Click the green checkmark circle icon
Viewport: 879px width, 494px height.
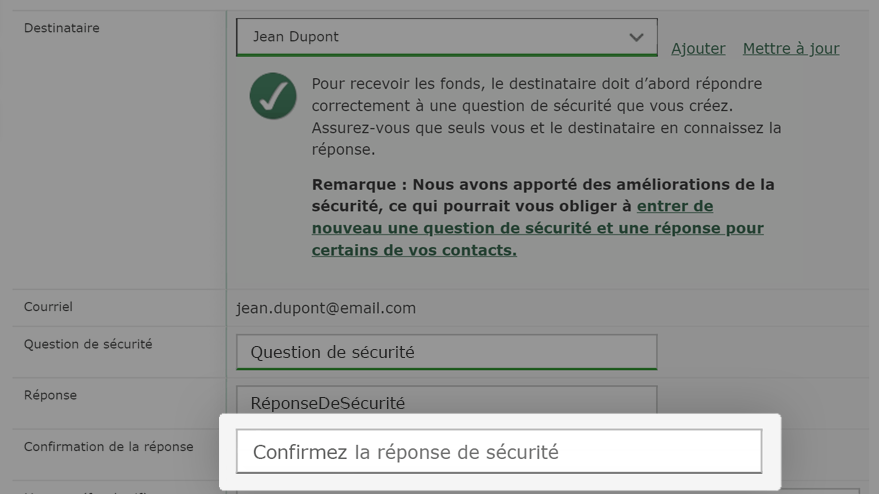click(273, 96)
